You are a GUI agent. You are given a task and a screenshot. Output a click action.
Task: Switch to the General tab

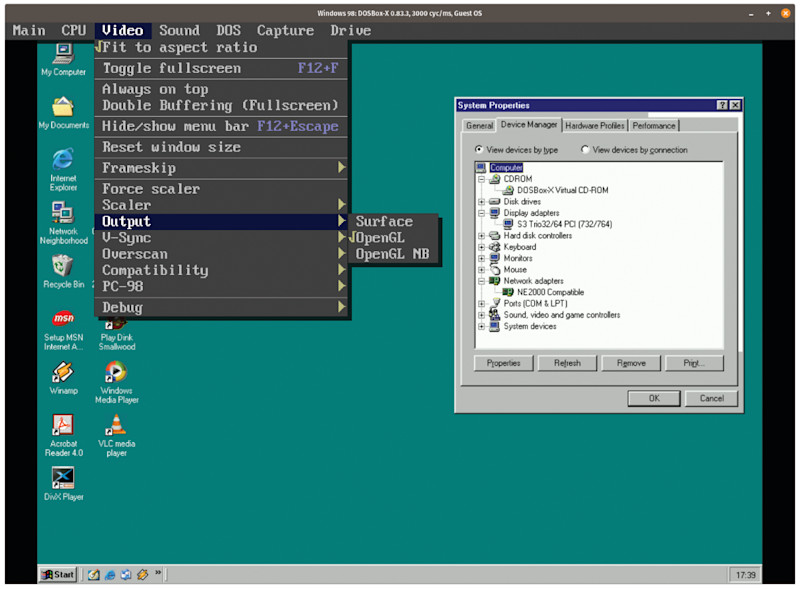tap(479, 126)
